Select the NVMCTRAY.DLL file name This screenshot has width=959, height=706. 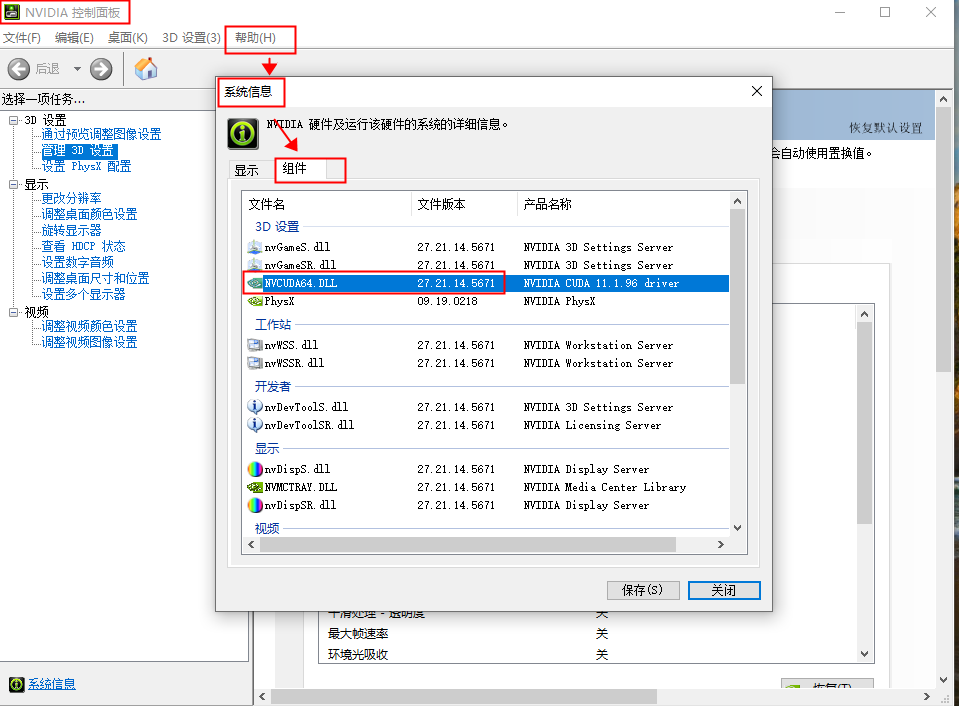tap(300, 487)
